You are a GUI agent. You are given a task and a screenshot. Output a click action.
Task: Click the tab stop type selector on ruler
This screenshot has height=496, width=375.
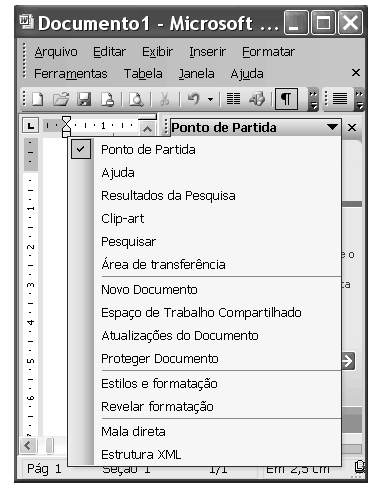pos(31,126)
